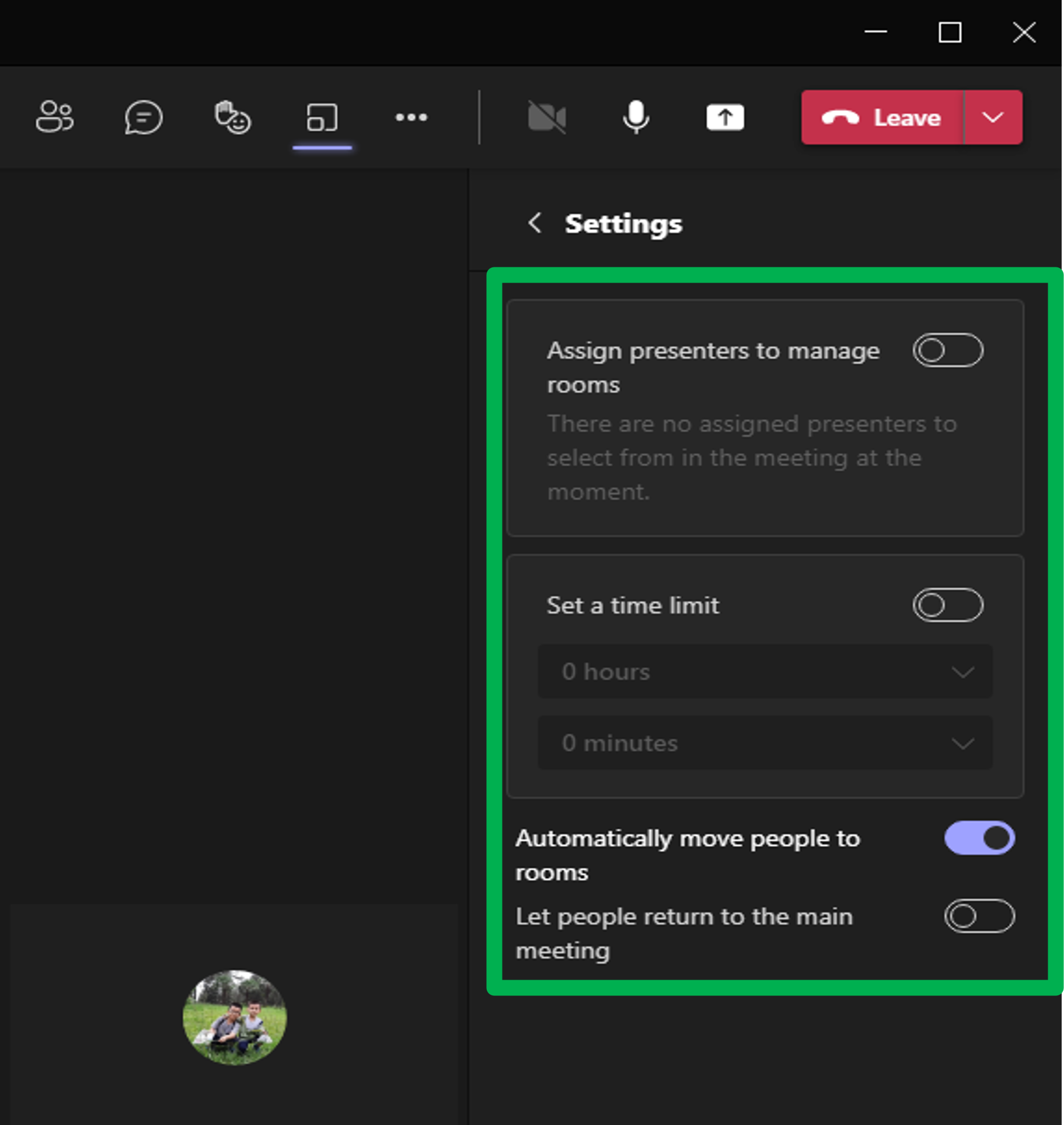Expand the Leave options chevron

[993, 117]
